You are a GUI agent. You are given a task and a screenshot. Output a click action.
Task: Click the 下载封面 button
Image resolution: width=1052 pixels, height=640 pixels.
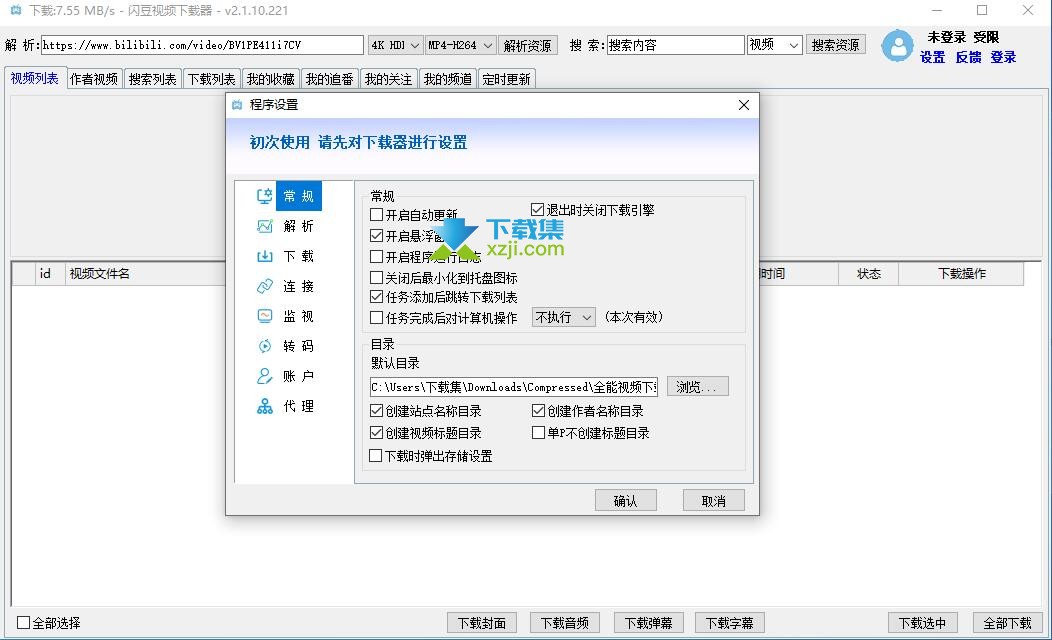(482, 623)
